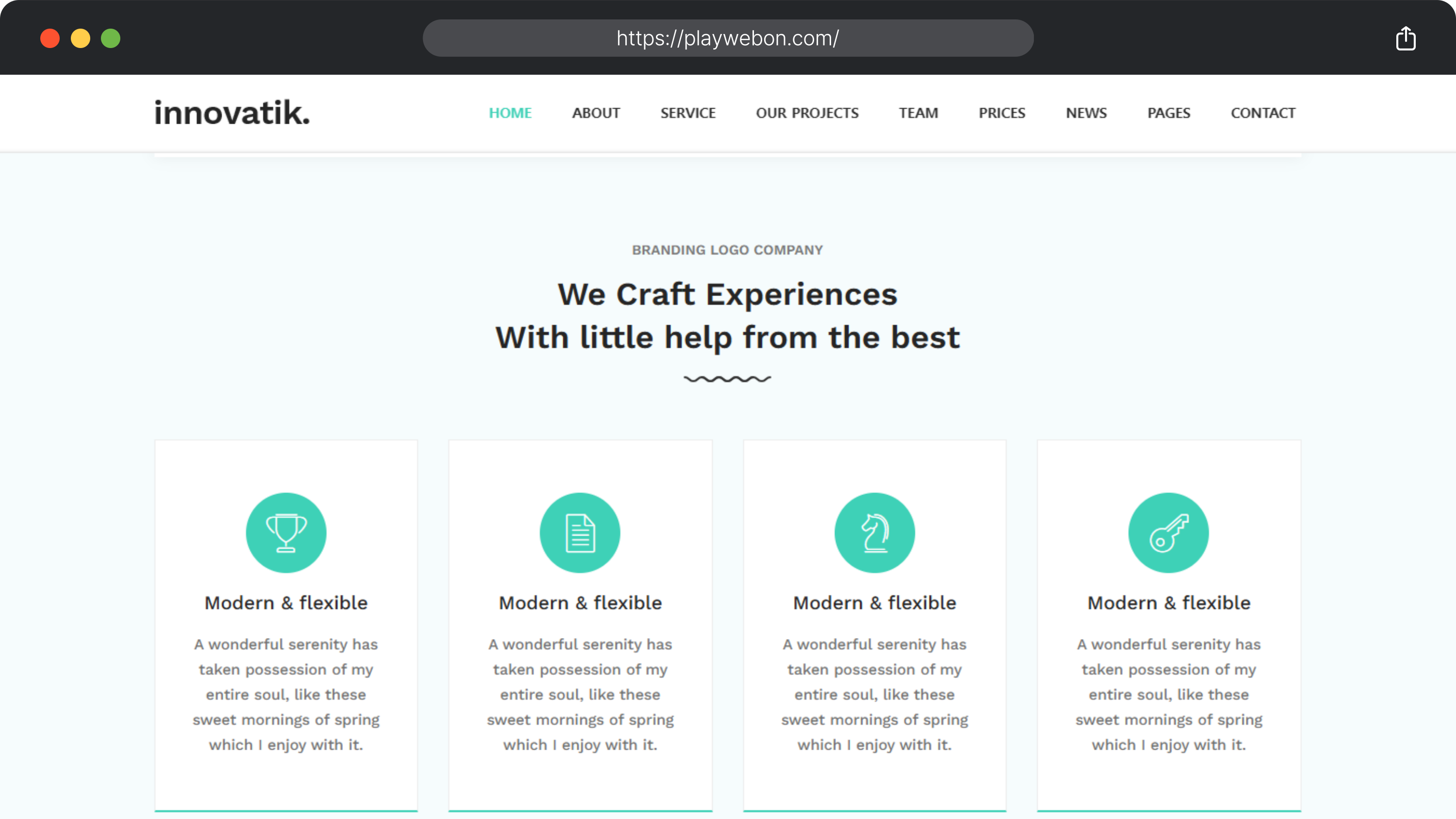The image size is (1456, 819).
Task: Select OUR PROJECTS in the navigation
Action: tap(807, 113)
